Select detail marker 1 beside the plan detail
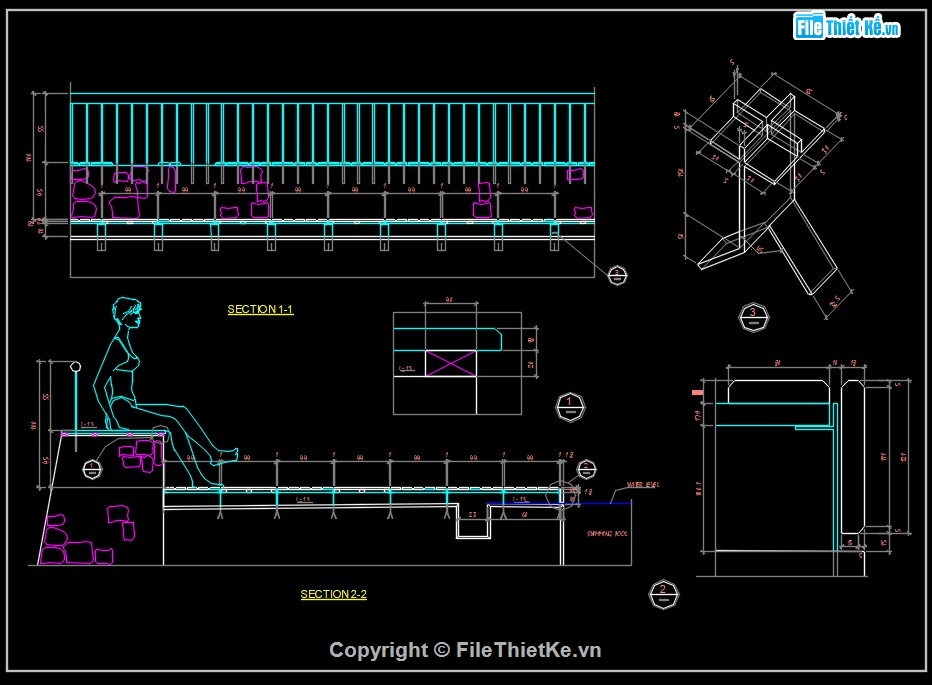932x685 pixels. [x=570, y=406]
